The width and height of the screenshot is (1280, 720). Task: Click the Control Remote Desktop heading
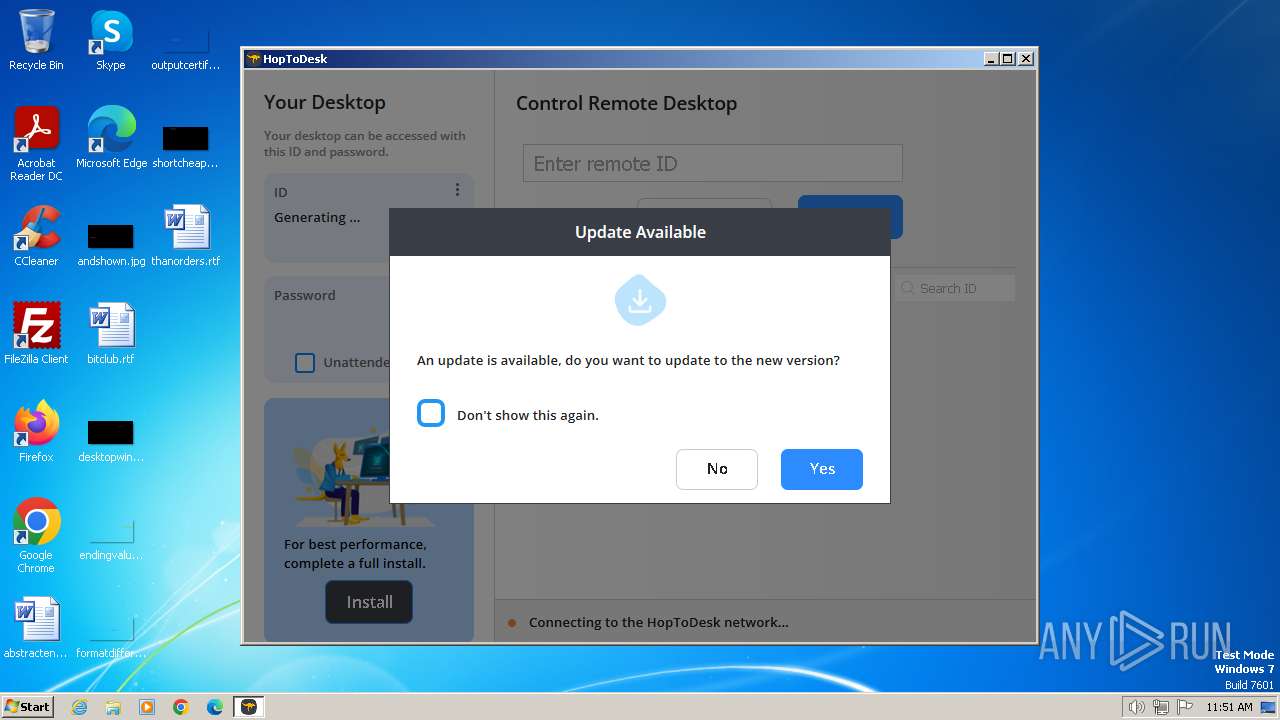(x=626, y=103)
